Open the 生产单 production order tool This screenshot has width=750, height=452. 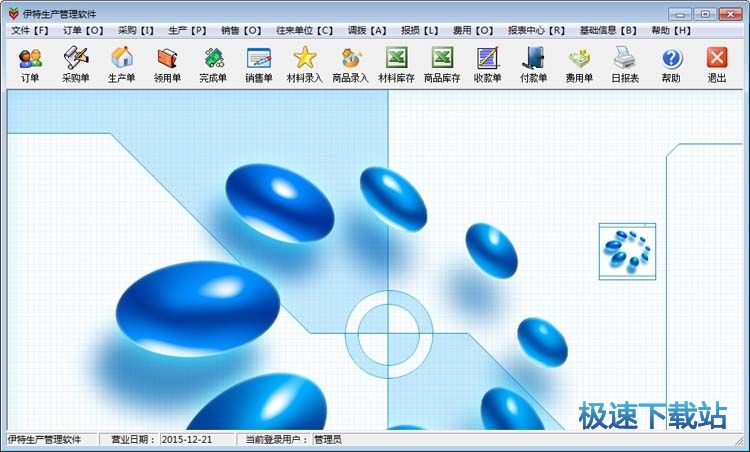coord(121,65)
